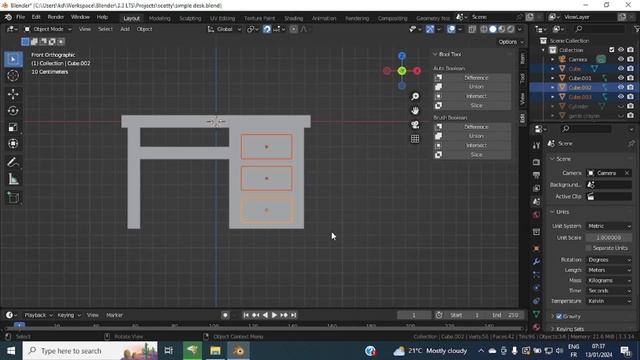The image size is (640, 360).
Task: Toggle camera view with camera icon
Action: click(x=415, y=124)
